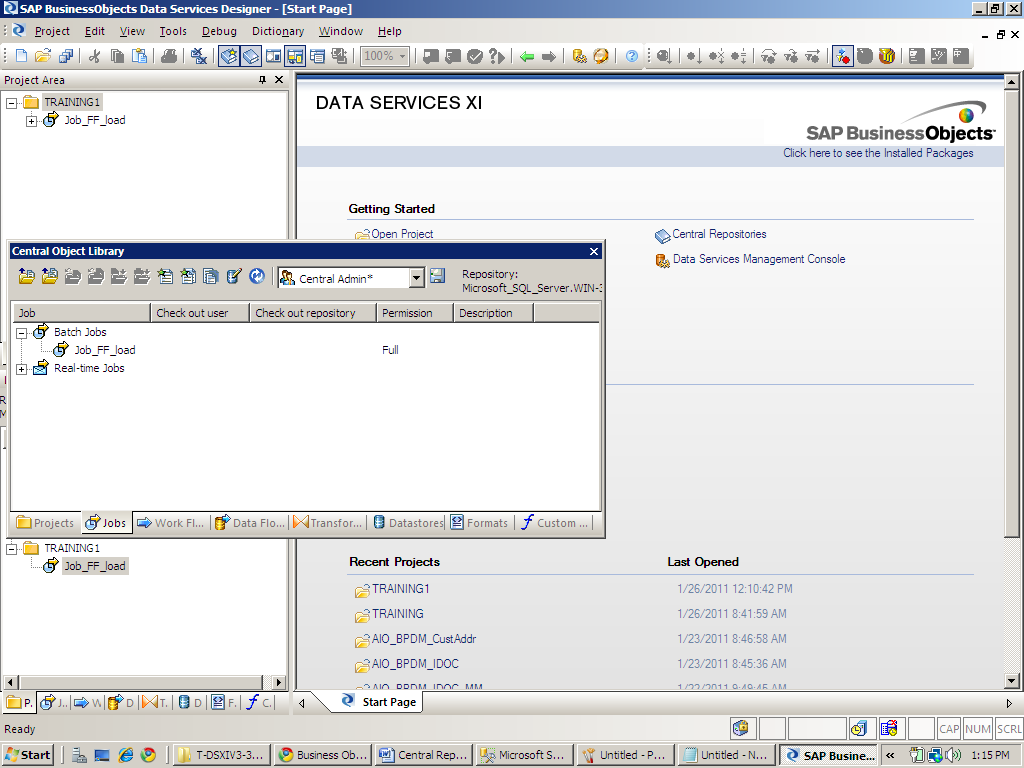
Task: Click the Clear/Delete X toolbar icon
Action: [x=199, y=56]
